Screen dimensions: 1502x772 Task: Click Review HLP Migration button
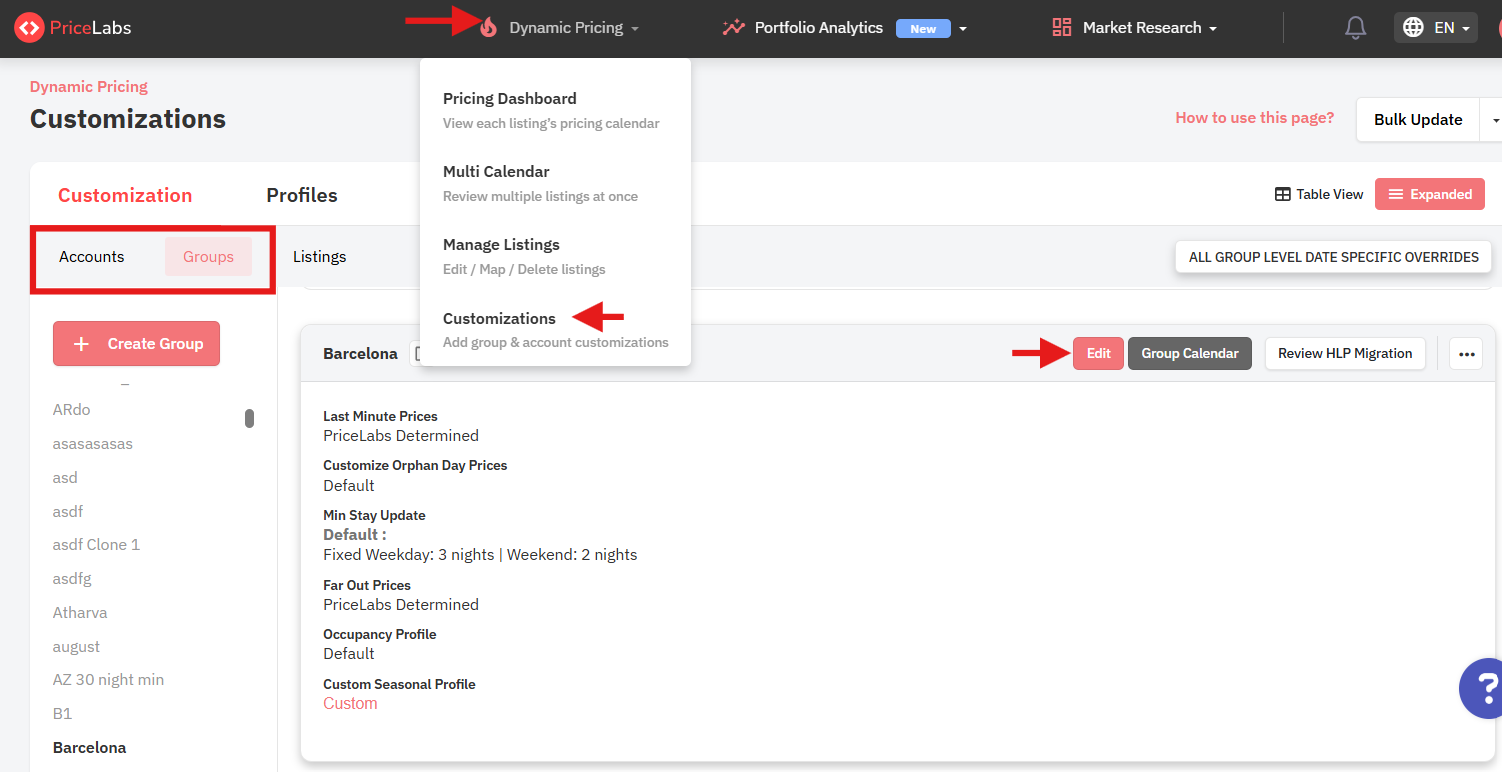click(x=1345, y=354)
